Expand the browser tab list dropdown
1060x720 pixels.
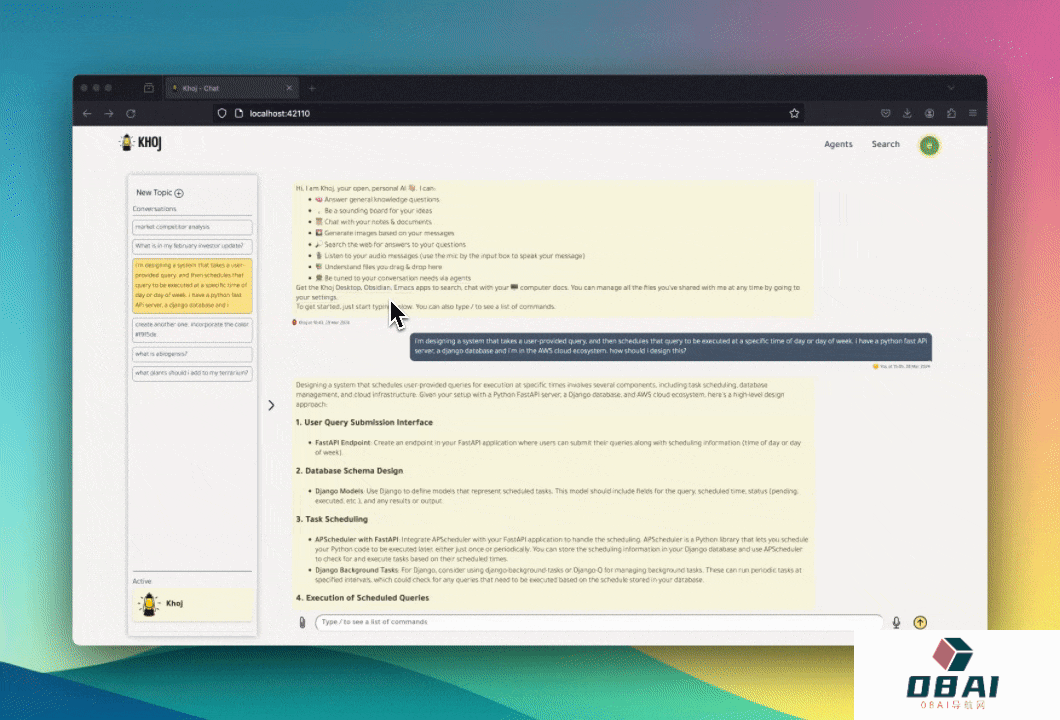coord(950,88)
